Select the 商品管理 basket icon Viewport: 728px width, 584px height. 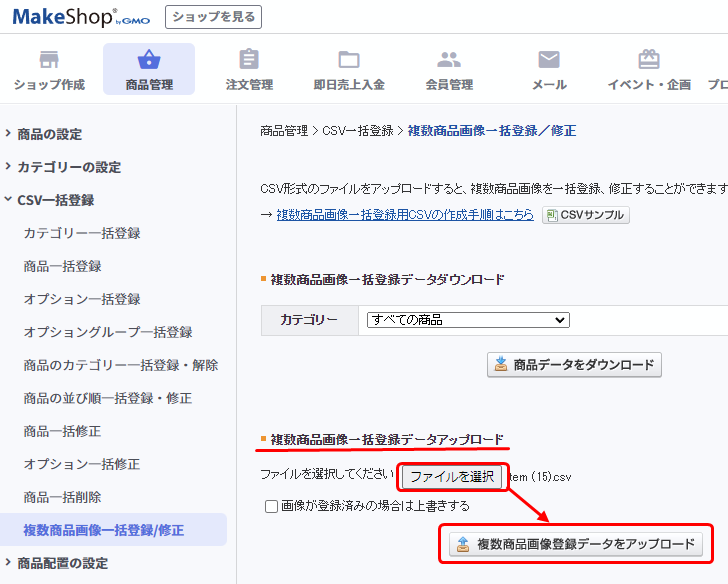(149, 60)
